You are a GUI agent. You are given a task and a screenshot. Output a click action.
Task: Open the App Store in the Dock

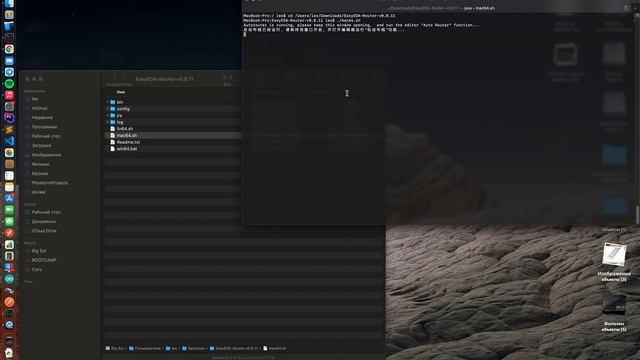click(x=9, y=198)
